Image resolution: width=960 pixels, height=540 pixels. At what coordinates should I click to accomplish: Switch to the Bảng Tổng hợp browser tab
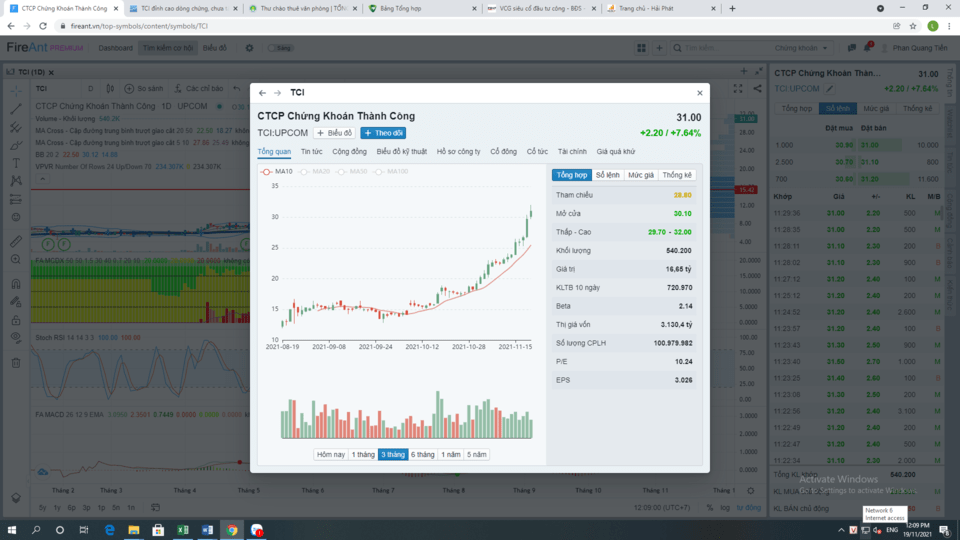pyautogui.click(x=421, y=9)
